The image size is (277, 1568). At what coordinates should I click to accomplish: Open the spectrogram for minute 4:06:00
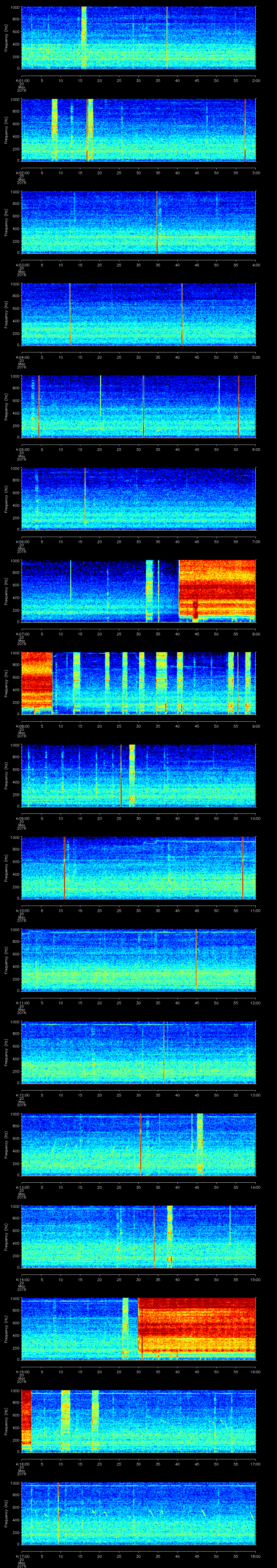tap(139, 499)
